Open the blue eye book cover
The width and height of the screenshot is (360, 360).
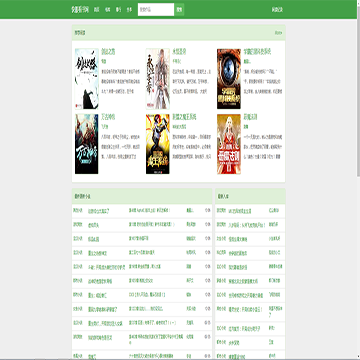[229, 79]
